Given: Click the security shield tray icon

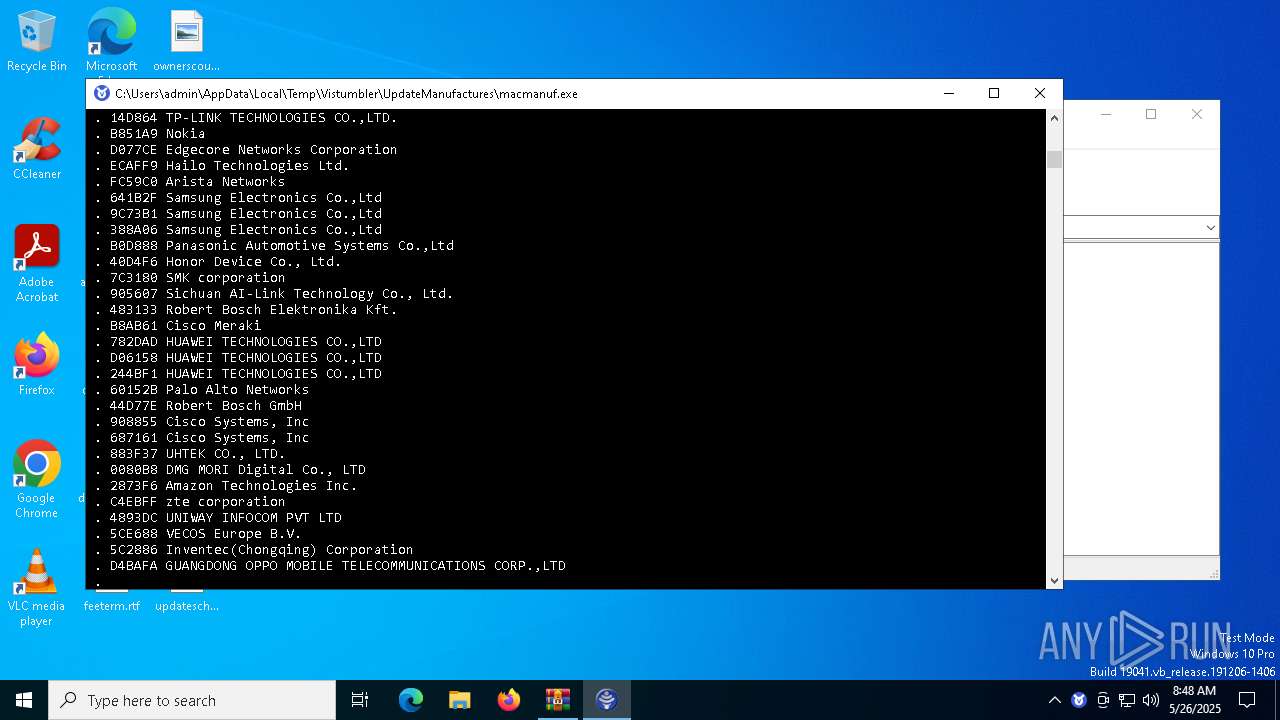Looking at the screenshot, I should (1079, 700).
